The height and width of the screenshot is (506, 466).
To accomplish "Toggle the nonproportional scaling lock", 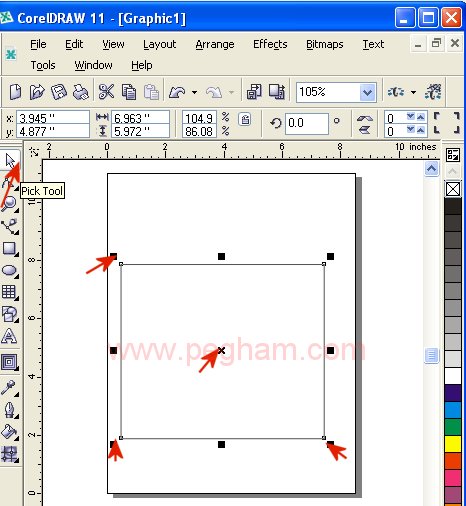I will point(245,119).
